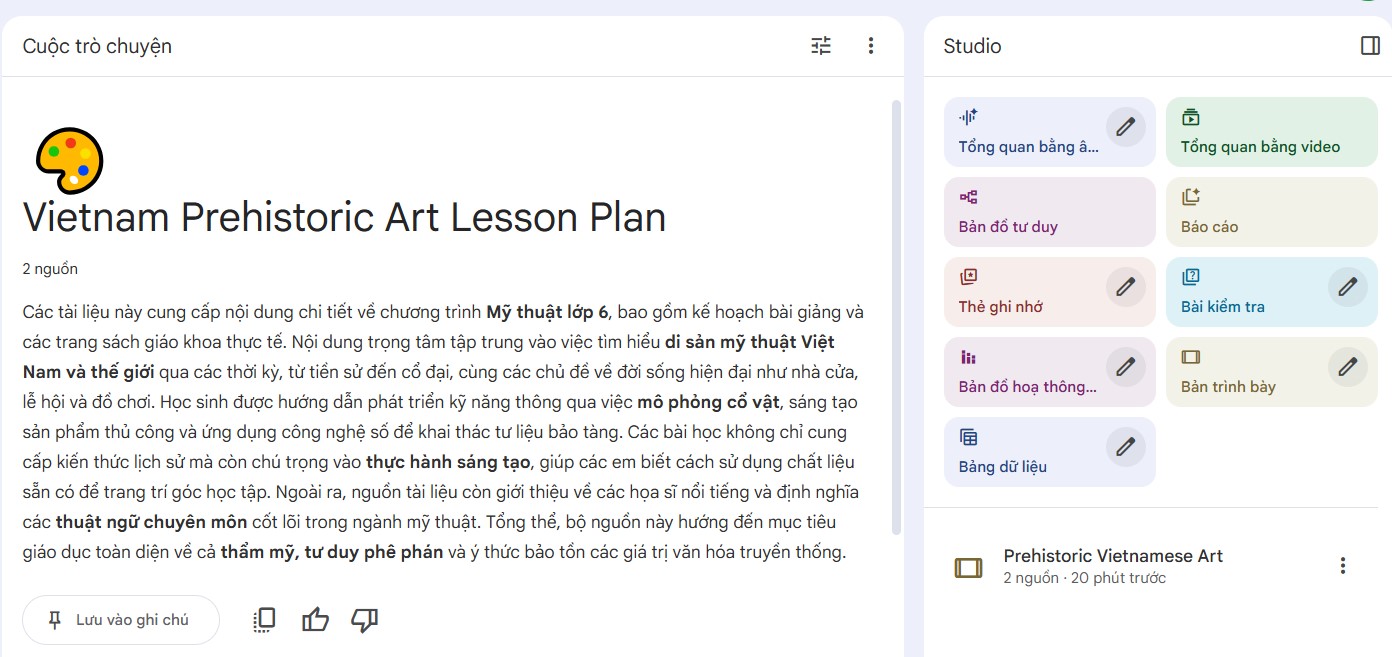Give a thumbs down to the summary

[364, 619]
